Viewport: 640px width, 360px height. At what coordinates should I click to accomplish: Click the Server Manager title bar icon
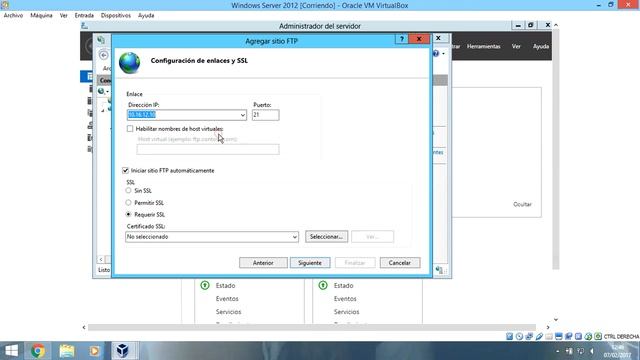click(x=84, y=26)
